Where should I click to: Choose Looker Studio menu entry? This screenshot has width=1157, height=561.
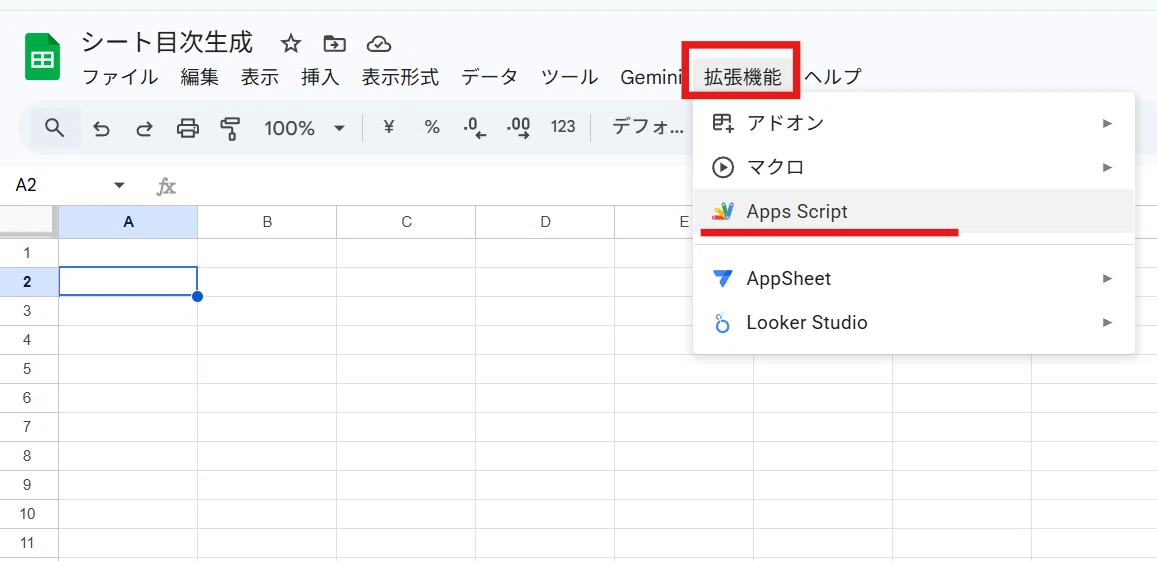(913, 323)
